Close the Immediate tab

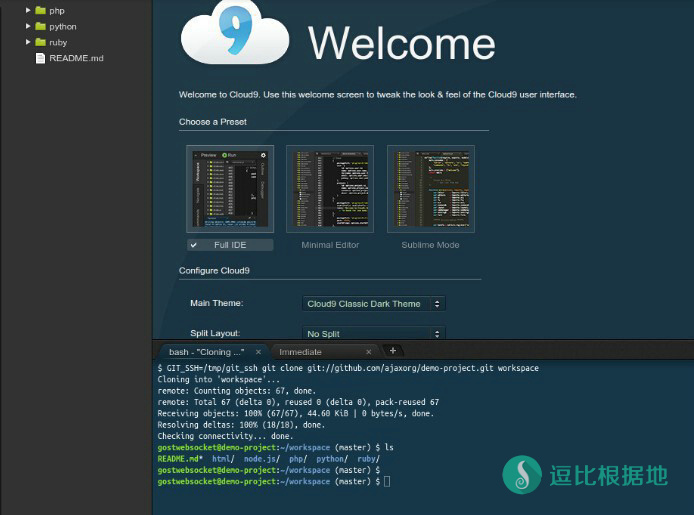[368, 352]
